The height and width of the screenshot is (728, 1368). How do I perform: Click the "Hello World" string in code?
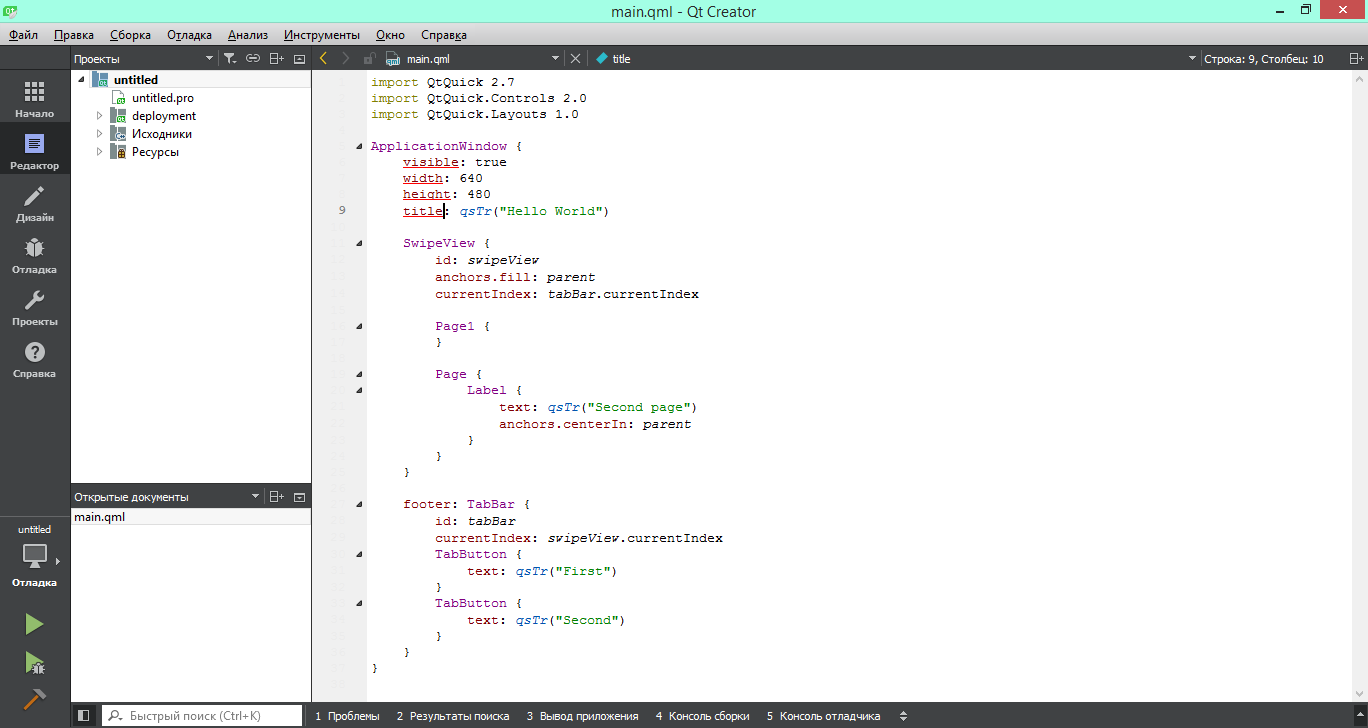coord(551,211)
